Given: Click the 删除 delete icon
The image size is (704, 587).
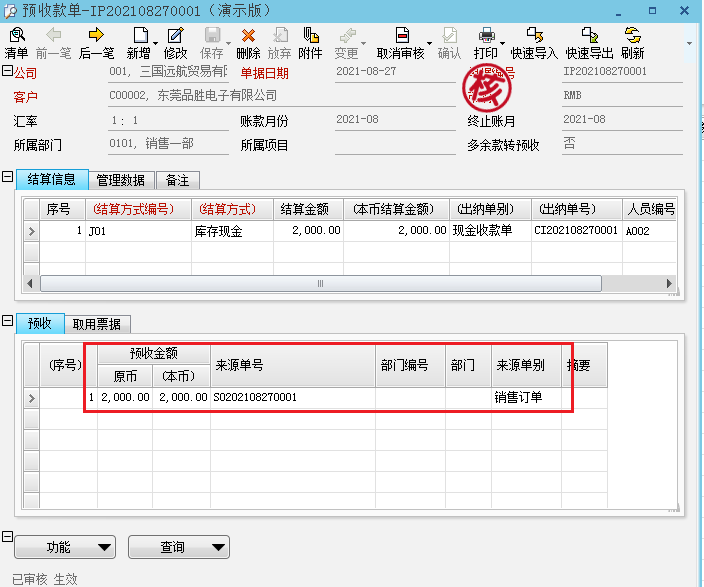Looking at the screenshot, I should coord(248,43).
